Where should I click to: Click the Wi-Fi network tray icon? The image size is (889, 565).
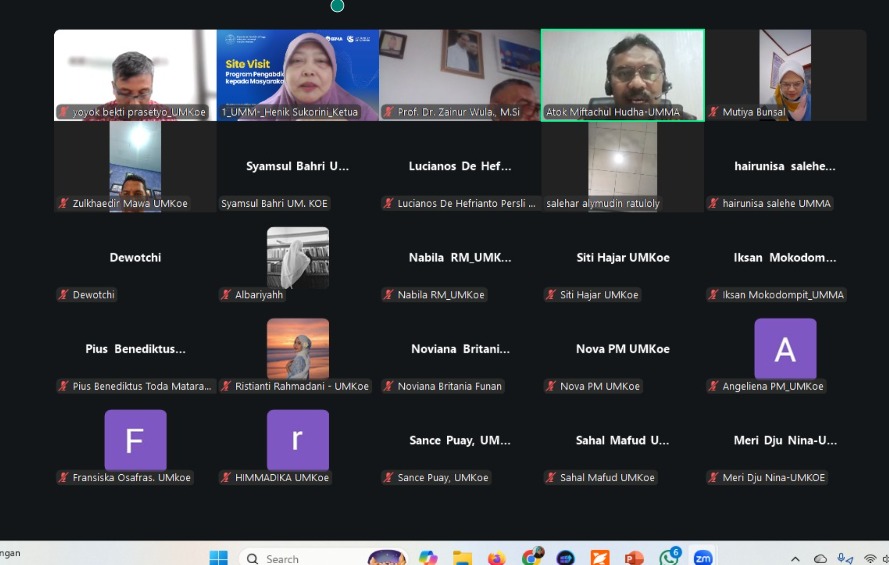(x=870, y=558)
